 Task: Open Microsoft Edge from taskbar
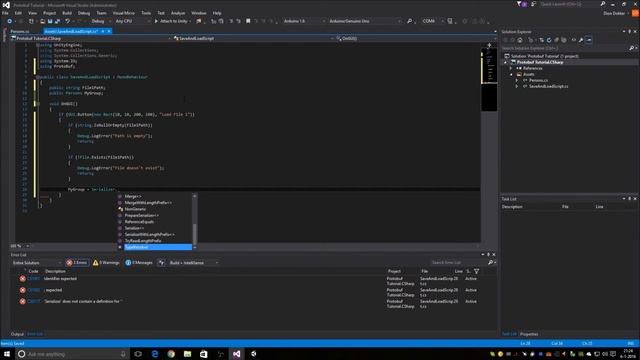coord(155,354)
